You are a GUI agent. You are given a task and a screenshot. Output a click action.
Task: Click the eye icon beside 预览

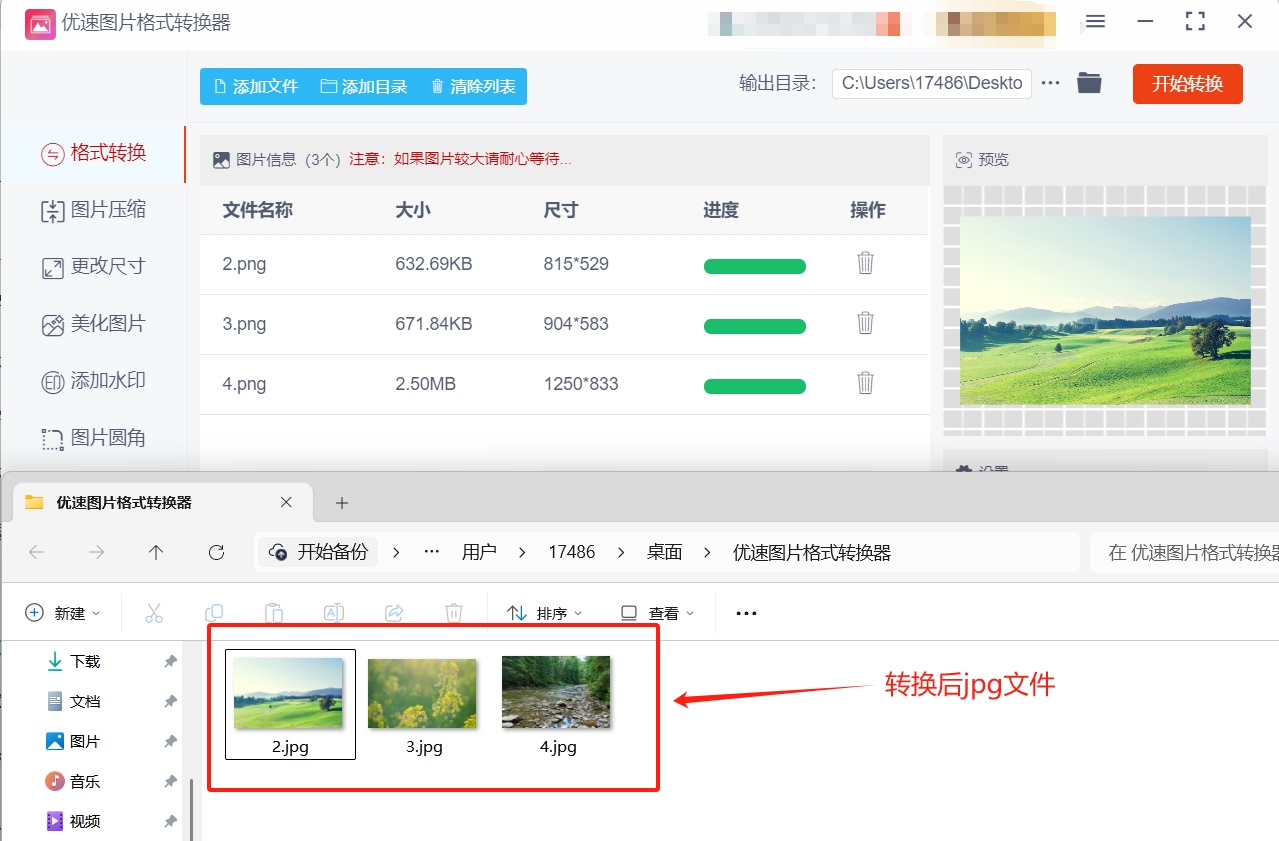pos(964,160)
